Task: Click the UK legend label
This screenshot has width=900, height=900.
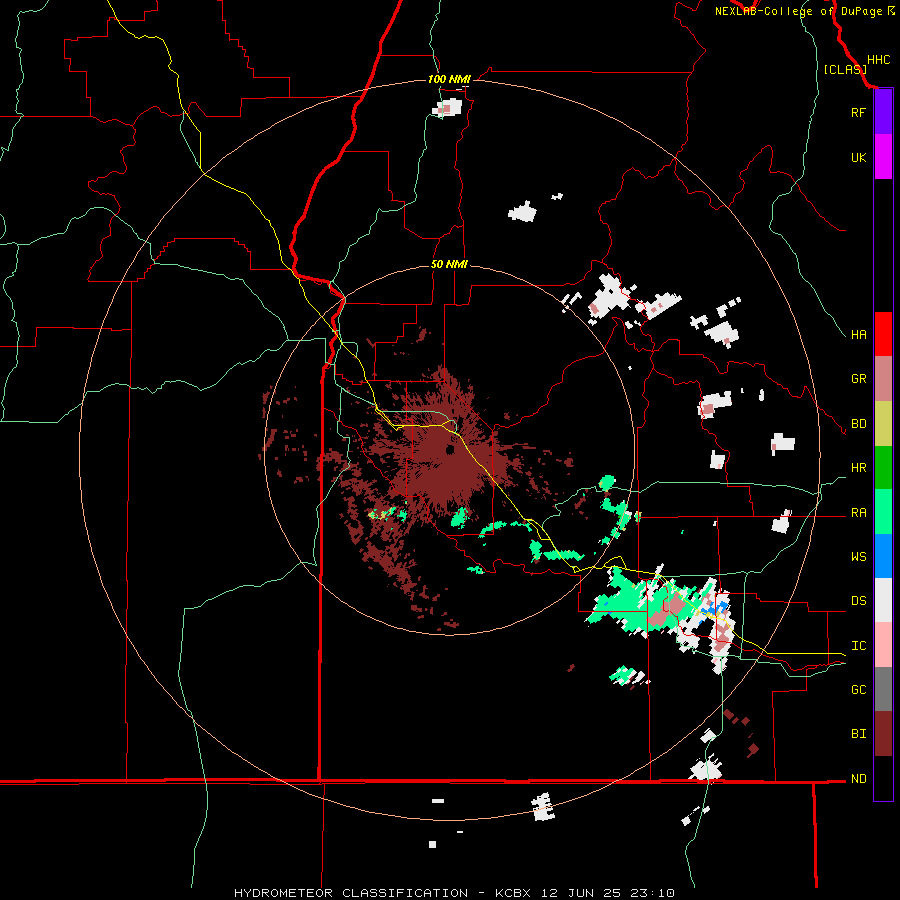Action: tap(858, 157)
